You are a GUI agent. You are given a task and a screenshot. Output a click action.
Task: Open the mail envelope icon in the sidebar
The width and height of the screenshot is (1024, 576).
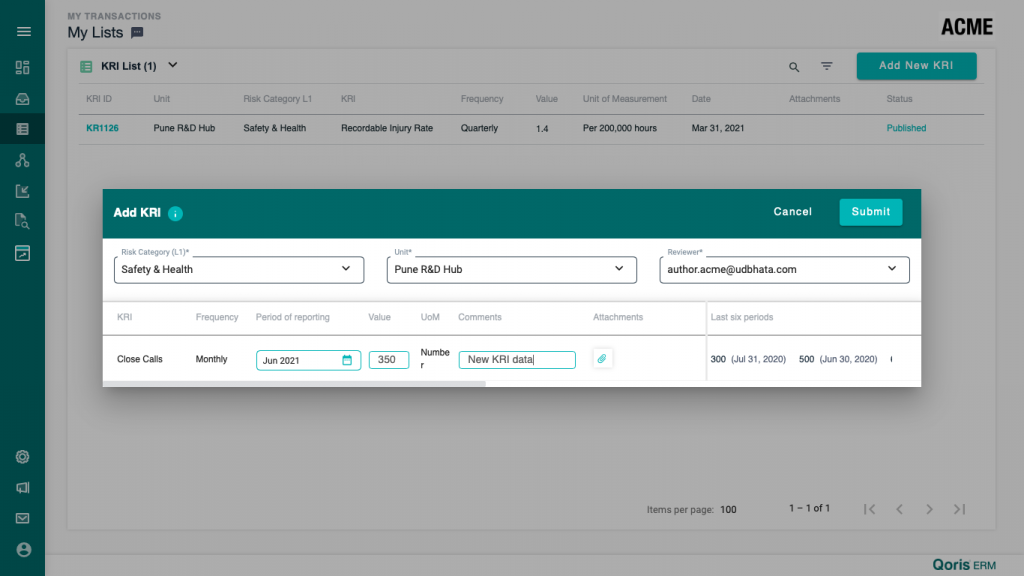click(x=22, y=518)
